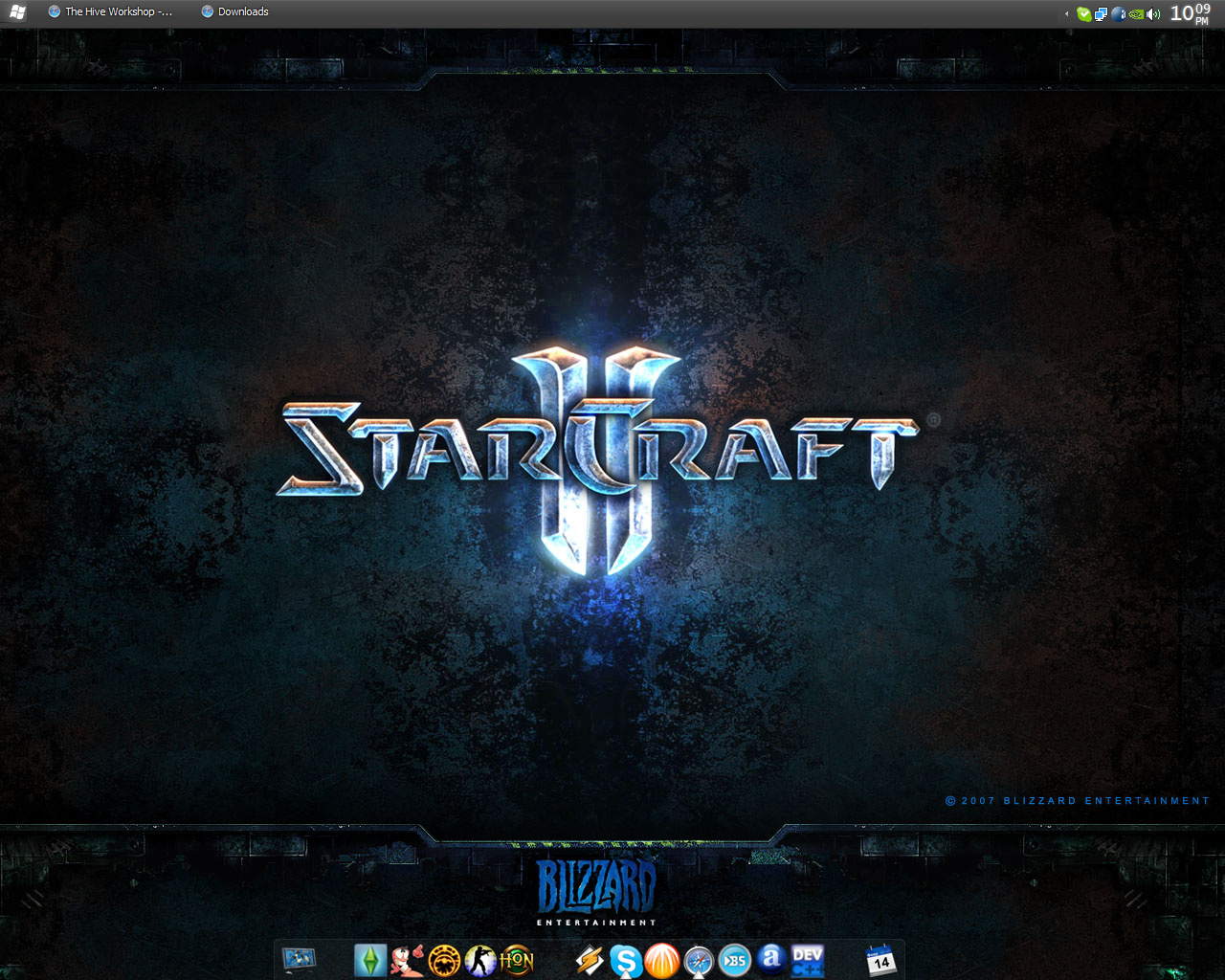Launch Counter-Strike from the dock

(x=480, y=960)
